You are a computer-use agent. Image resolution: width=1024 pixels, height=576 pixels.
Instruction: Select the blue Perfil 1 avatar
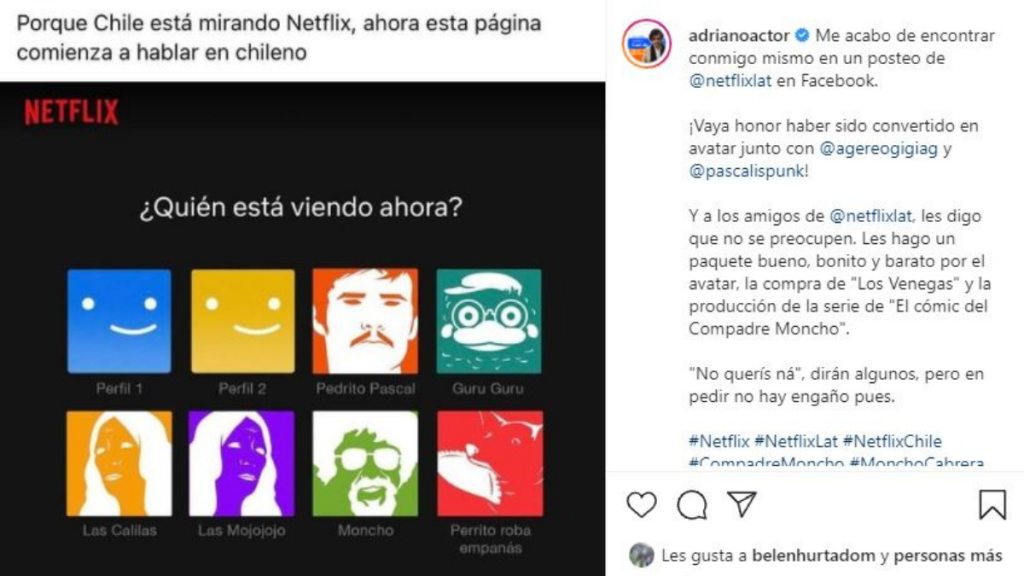[119, 321]
